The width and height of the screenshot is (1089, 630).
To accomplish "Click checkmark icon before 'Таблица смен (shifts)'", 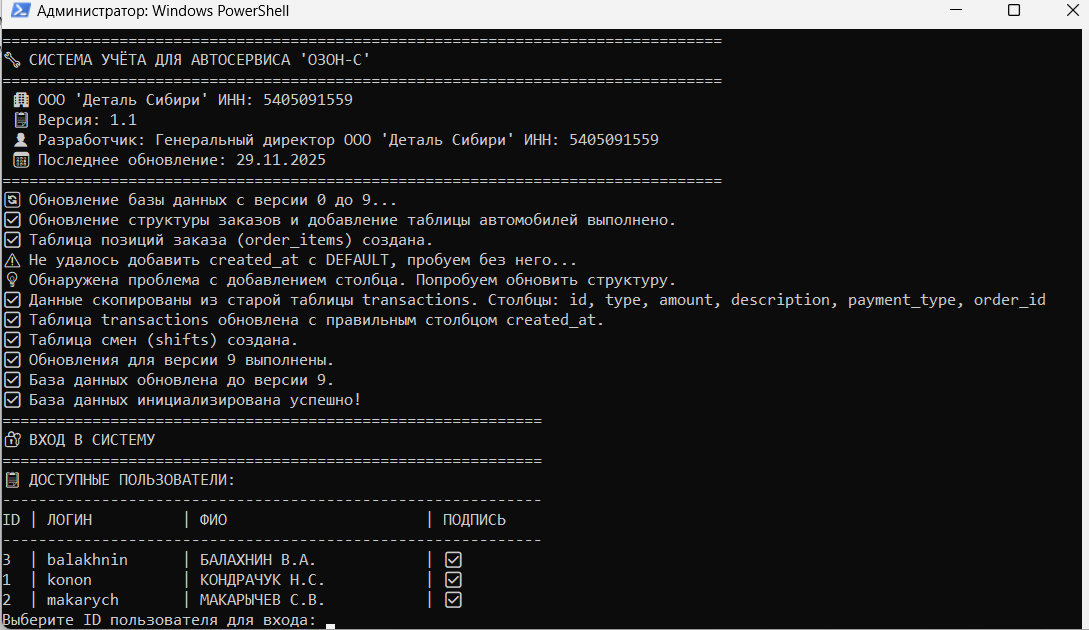I will click(x=12, y=340).
